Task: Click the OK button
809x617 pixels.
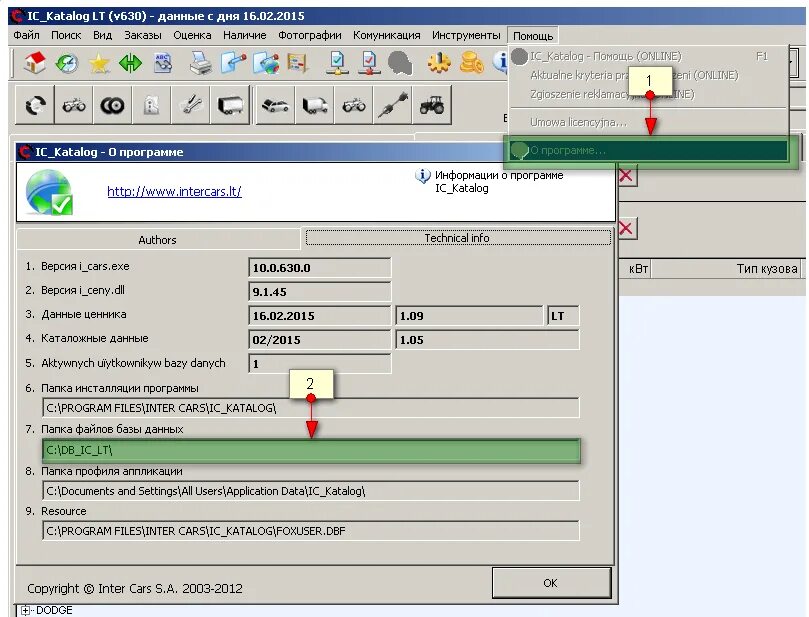Action: pyautogui.click(x=552, y=583)
